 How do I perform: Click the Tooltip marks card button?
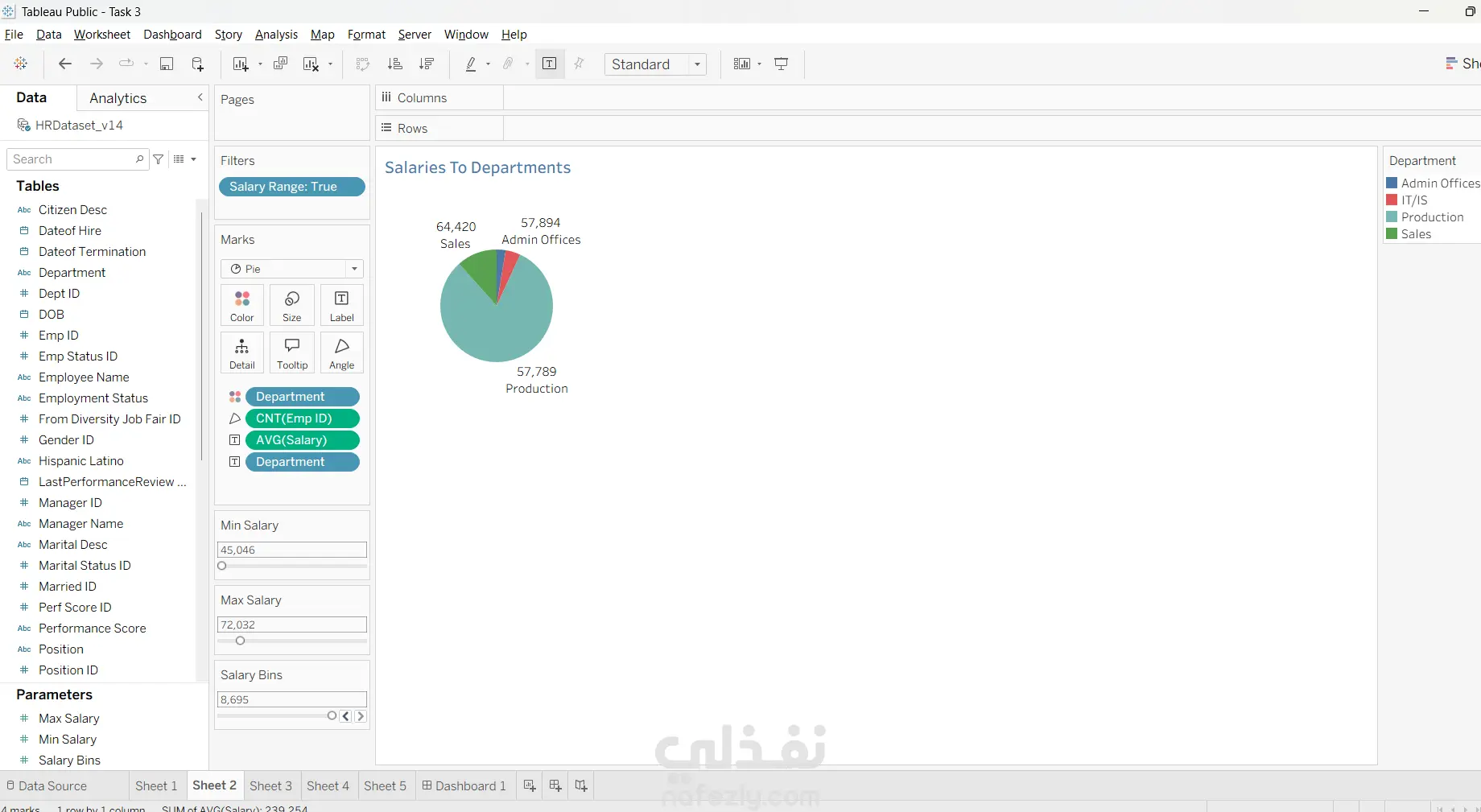(x=292, y=352)
